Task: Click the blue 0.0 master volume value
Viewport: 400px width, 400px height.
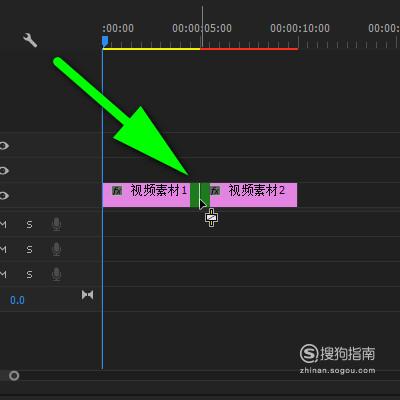Action: click(17, 300)
